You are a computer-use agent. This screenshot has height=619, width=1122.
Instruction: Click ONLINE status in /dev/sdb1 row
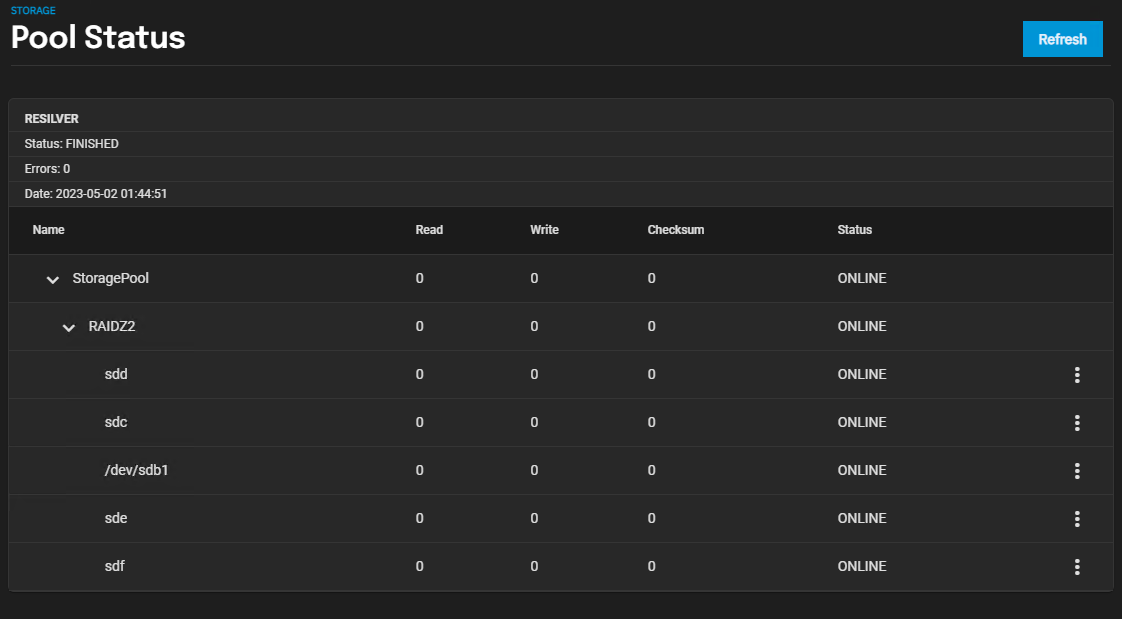point(862,469)
